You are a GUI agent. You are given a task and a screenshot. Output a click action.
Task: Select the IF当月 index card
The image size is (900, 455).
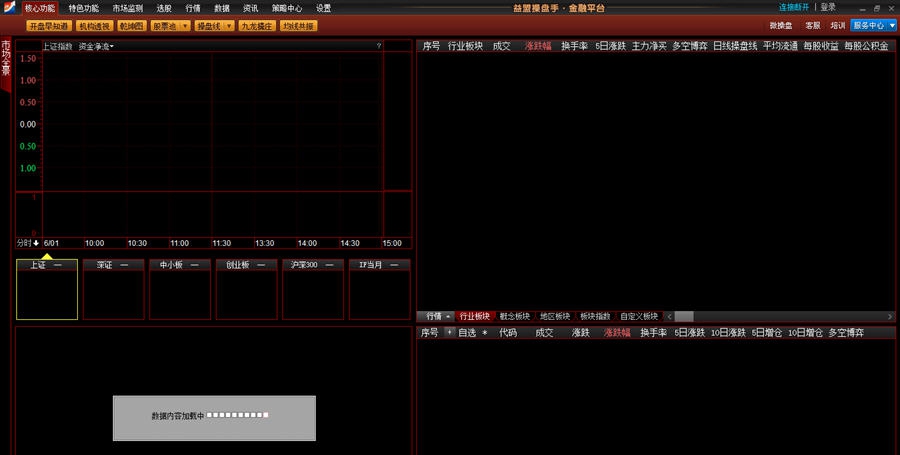(x=379, y=289)
